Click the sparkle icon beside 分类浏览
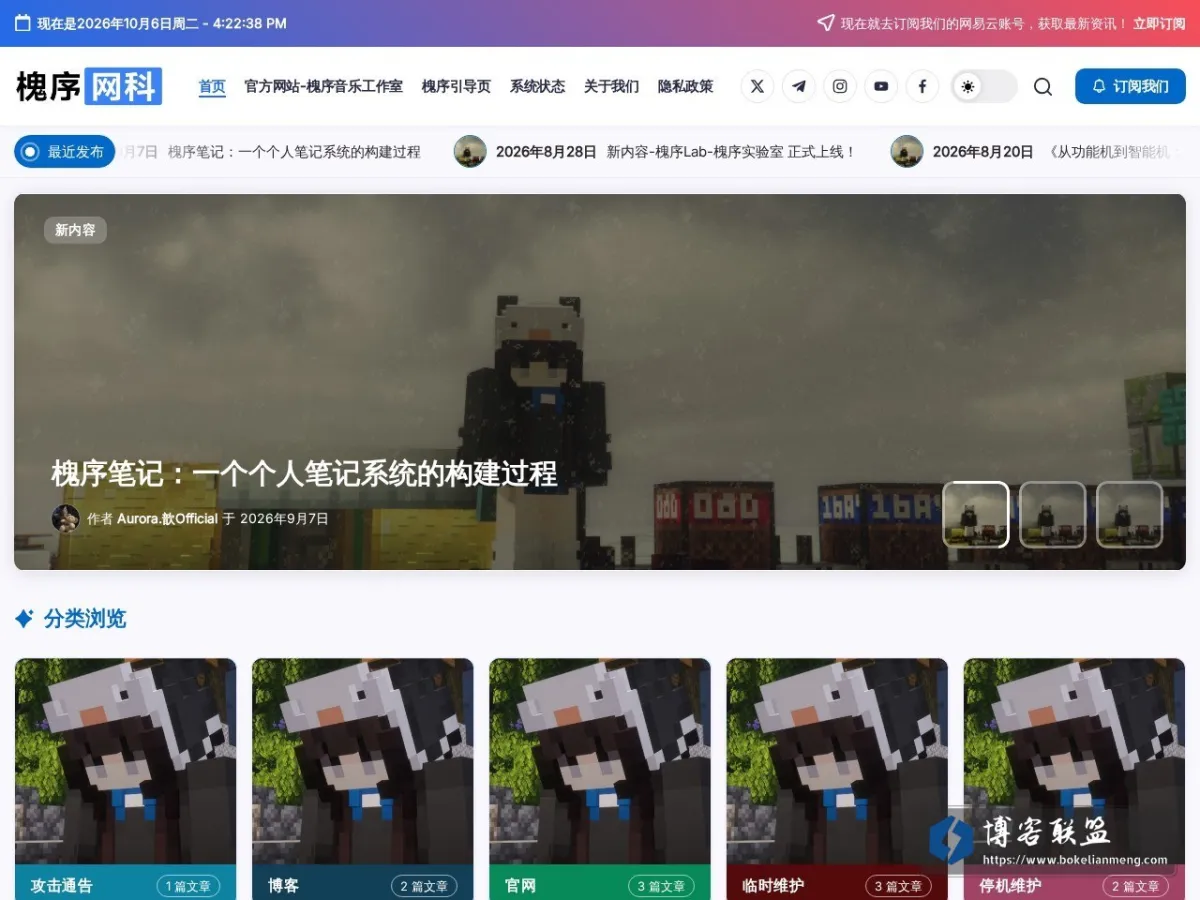Screen dimensions: 1200x900 pos(24,619)
